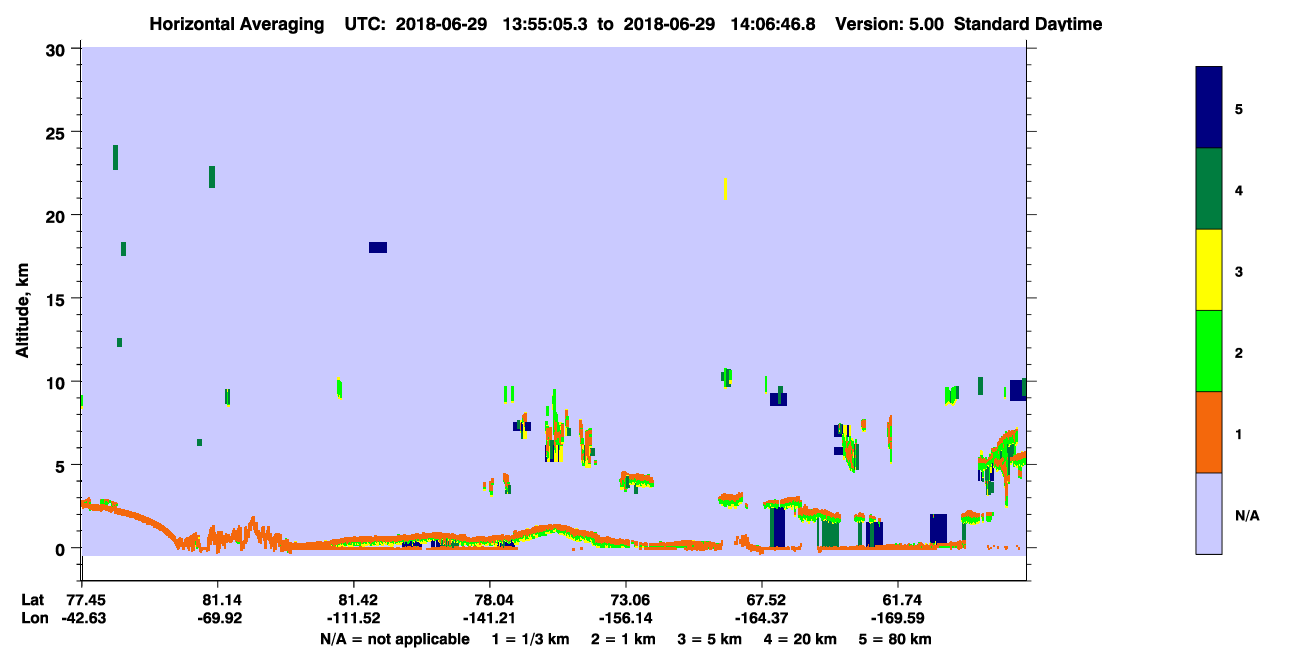Click the 'Lat' row label
The width and height of the screenshot is (1300, 667).
coord(32,599)
